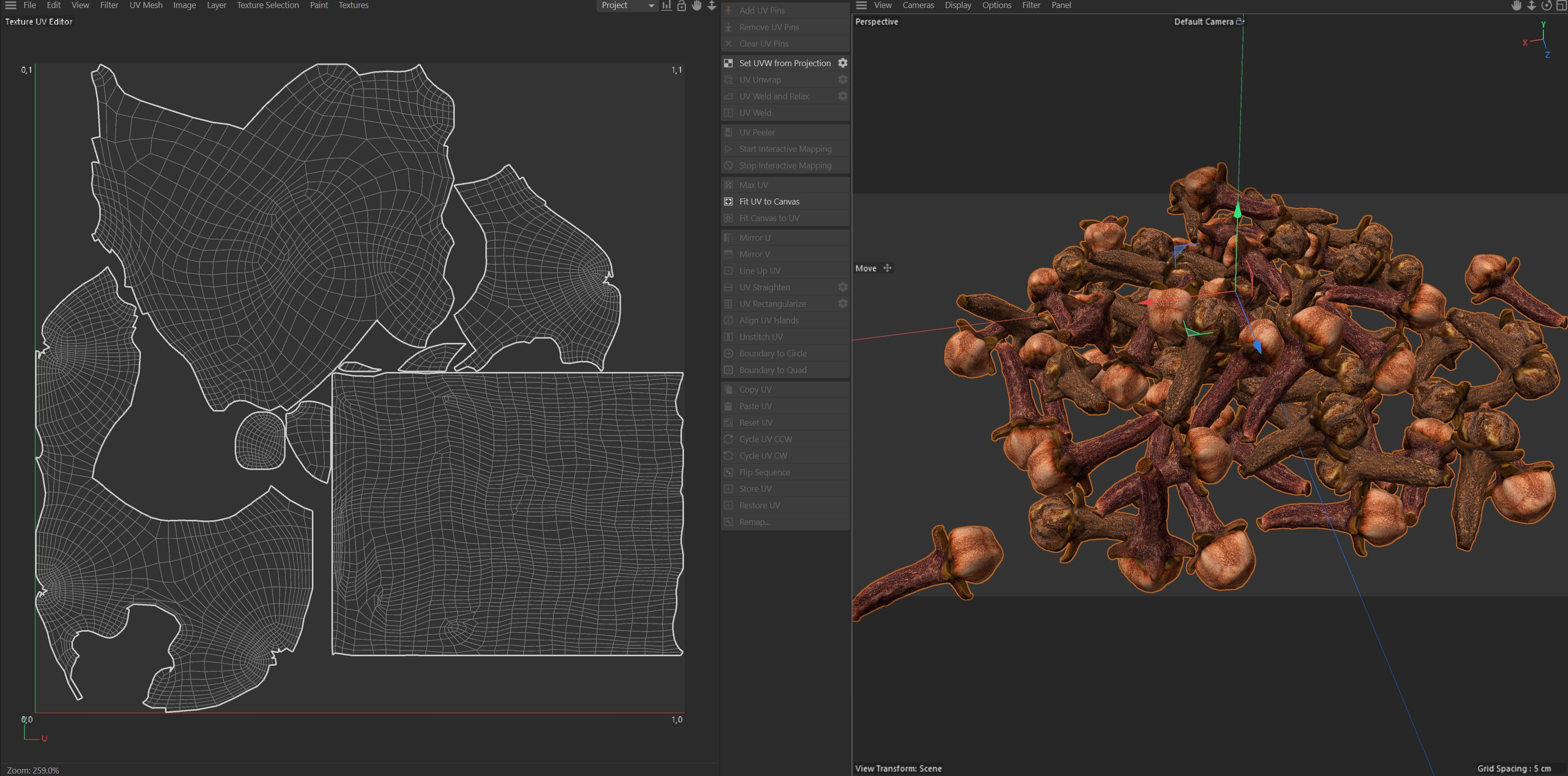Click Set UVW from Projection command
This screenshot has height=776, width=1568.
click(x=784, y=63)
